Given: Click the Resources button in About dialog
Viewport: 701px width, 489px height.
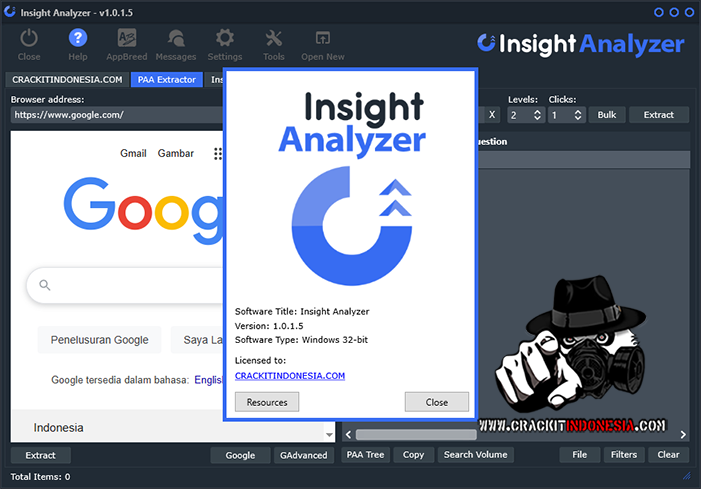Looking at the screenshot, I should point(267,402).
